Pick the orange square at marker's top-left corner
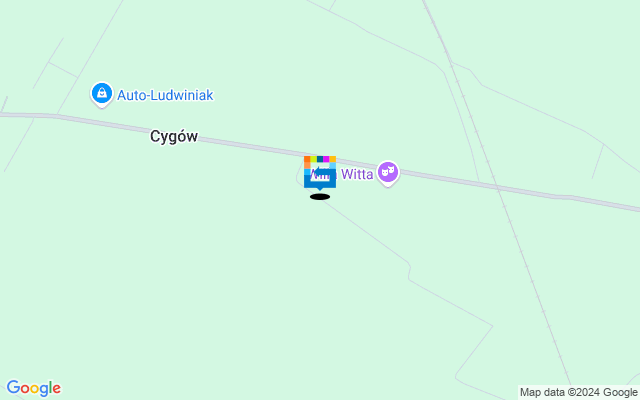 coord(307,159)
